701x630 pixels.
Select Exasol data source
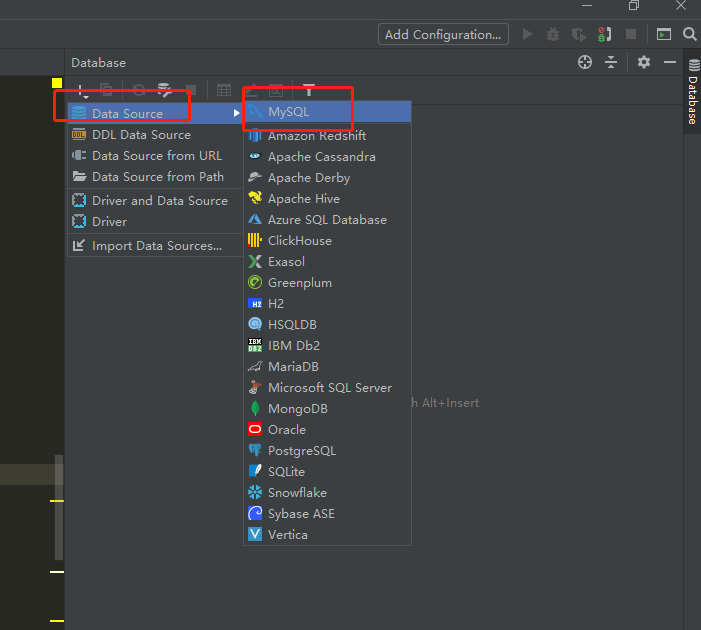pyautogui.click(x=327, y=262)
